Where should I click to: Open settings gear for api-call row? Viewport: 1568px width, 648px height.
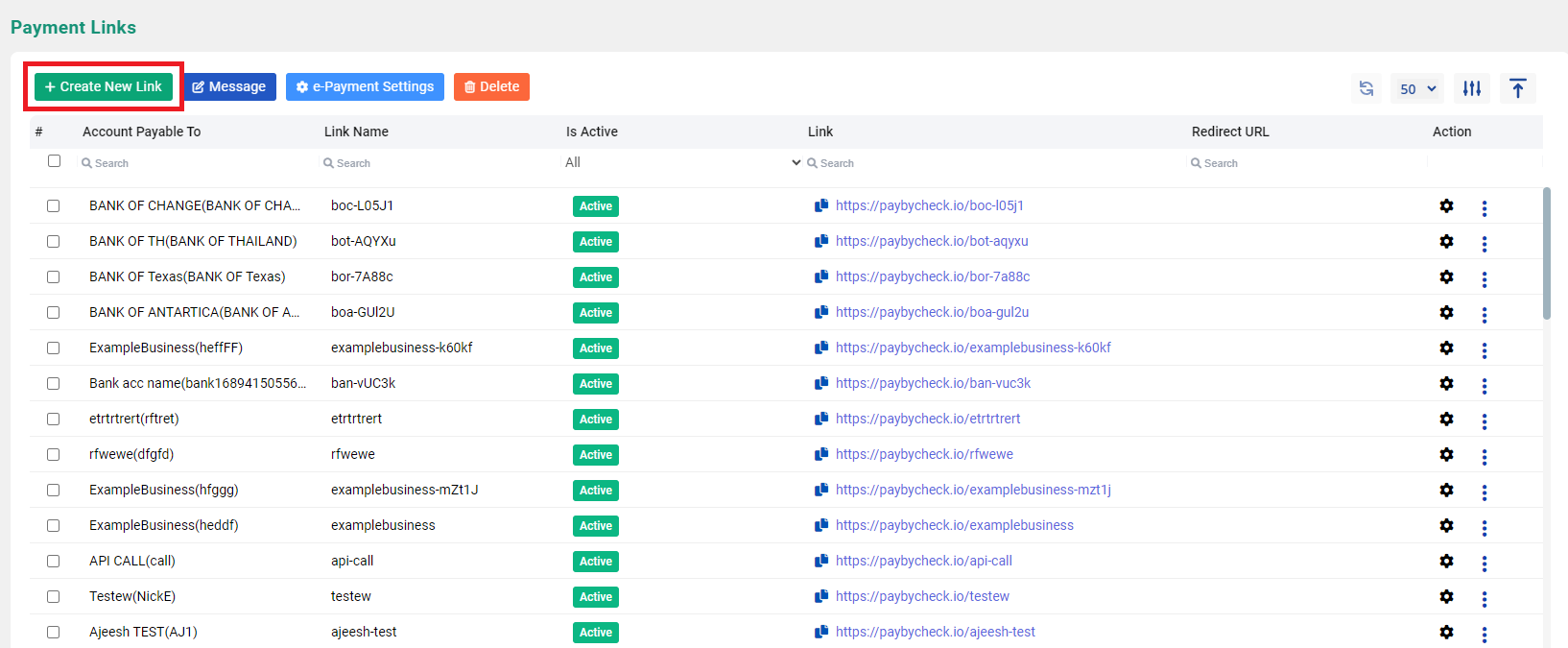point(1446,561)
